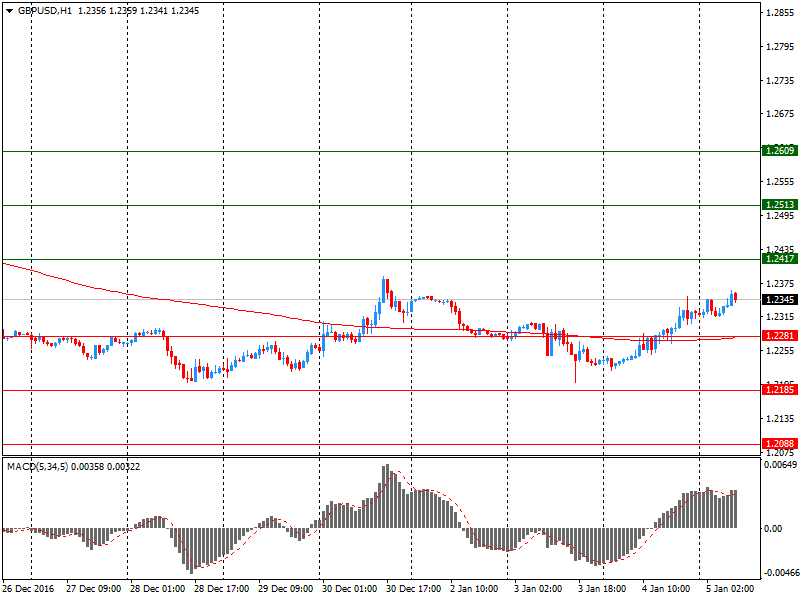Viewport: 800px width, 600px height.
Task: Select the 1.2281 red level label
Action: [x=780, y=336]
